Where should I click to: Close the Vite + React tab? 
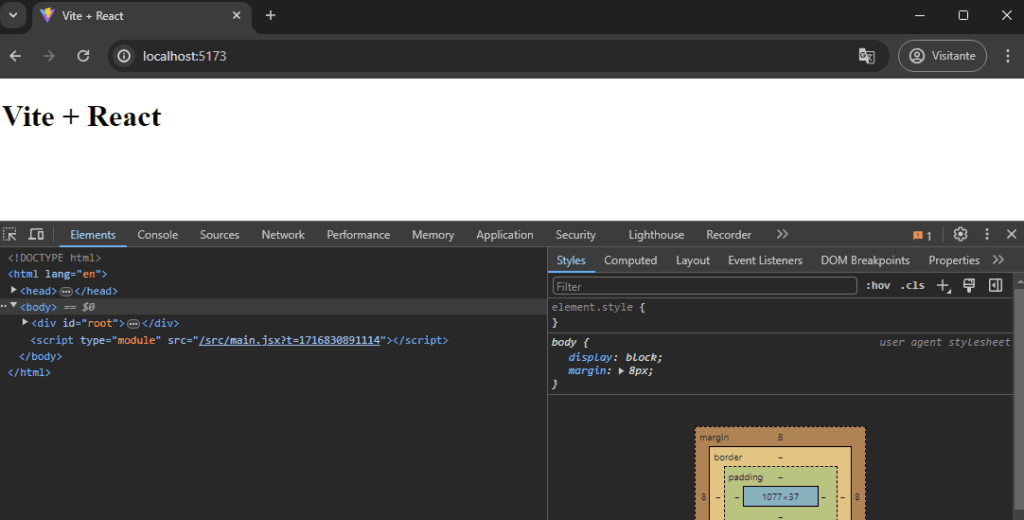tap(236, 16)
